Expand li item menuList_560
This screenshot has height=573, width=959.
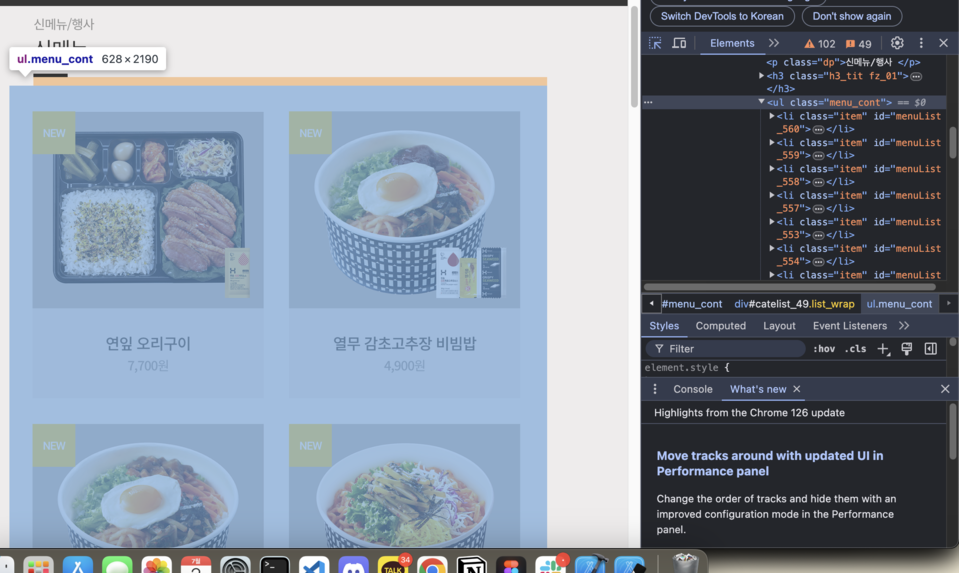coord(772,116)
